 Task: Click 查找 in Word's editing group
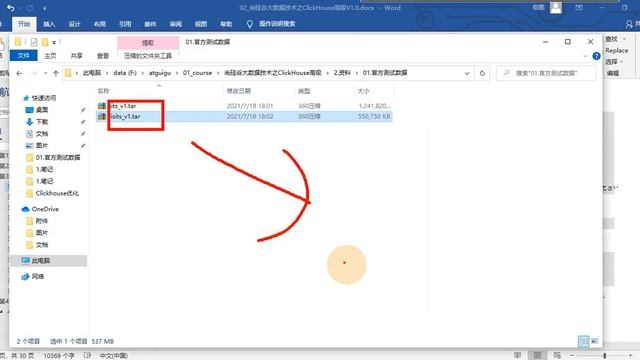[612, 39]
